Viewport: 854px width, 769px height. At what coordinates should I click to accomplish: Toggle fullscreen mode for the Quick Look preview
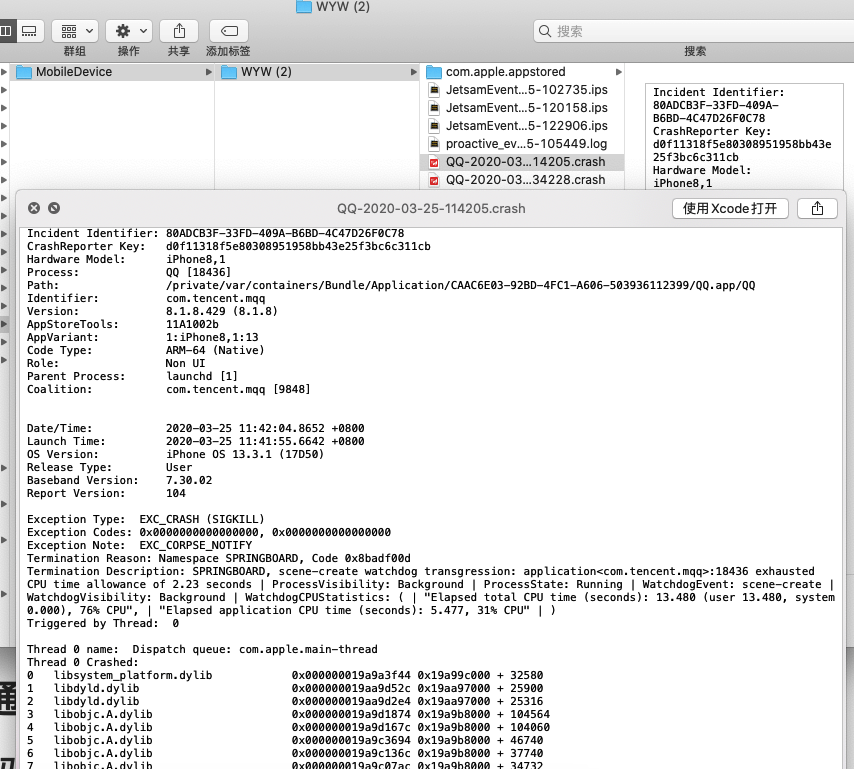pyautogui.click(x=52, y=208)
